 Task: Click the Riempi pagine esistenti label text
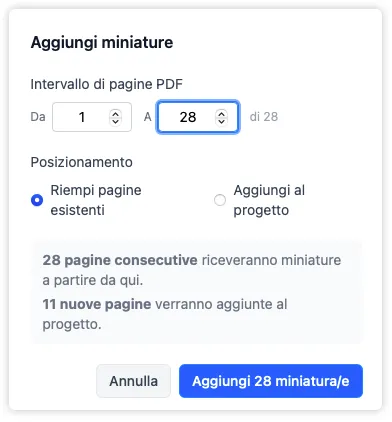point(96,200)
